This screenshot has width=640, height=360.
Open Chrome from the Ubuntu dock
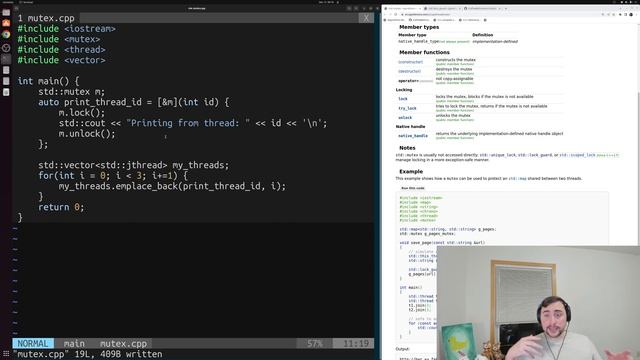(6, 34)
